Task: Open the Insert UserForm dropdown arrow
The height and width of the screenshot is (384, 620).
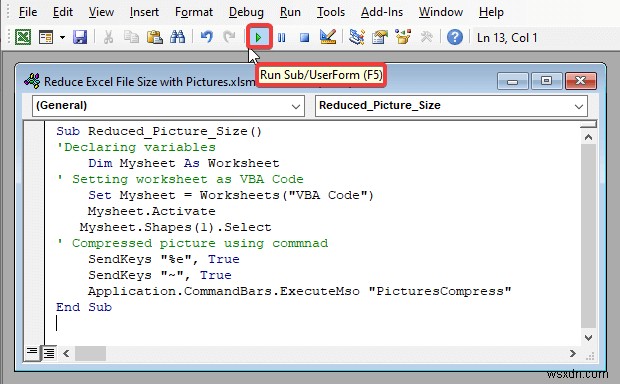Action: 62,38
